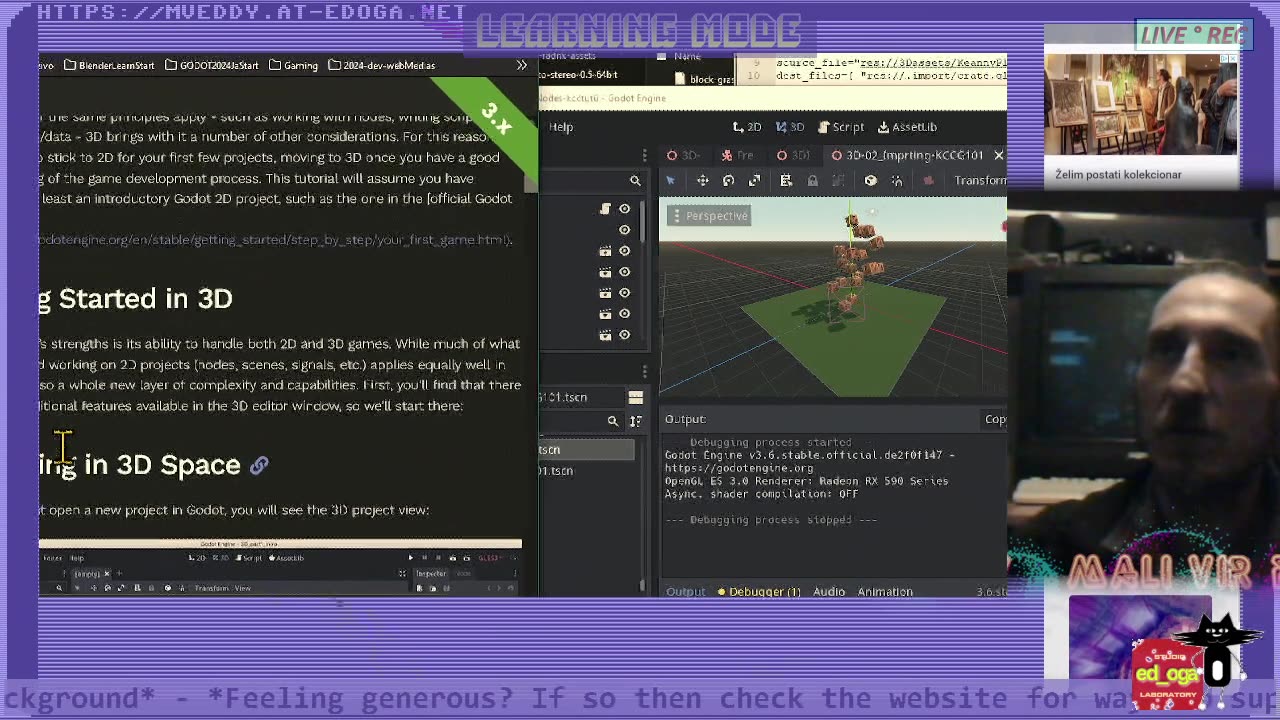Toggle use local space cube icon

tap(870, 180)
